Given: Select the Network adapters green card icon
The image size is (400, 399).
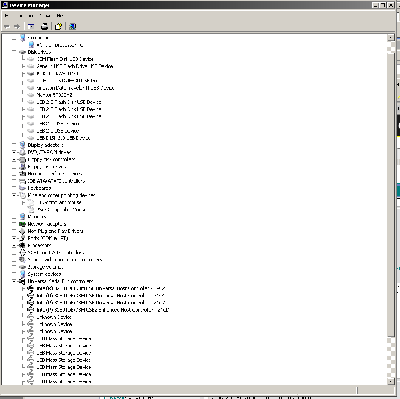Looking at the screenshot, I should point(22,224).
